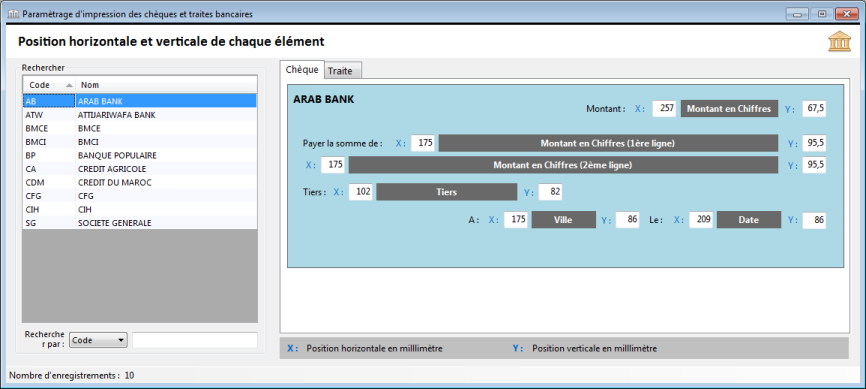The height and width of the screenshot is (389, 866).
Task: Click the Date Y field showing 86
Action: [814, 219]
